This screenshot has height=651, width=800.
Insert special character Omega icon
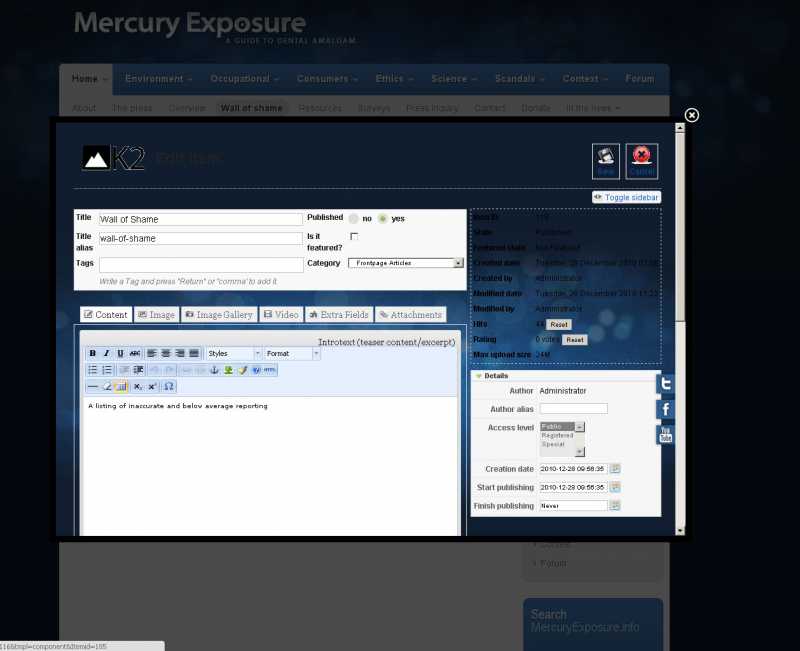[x=169, y=386]
